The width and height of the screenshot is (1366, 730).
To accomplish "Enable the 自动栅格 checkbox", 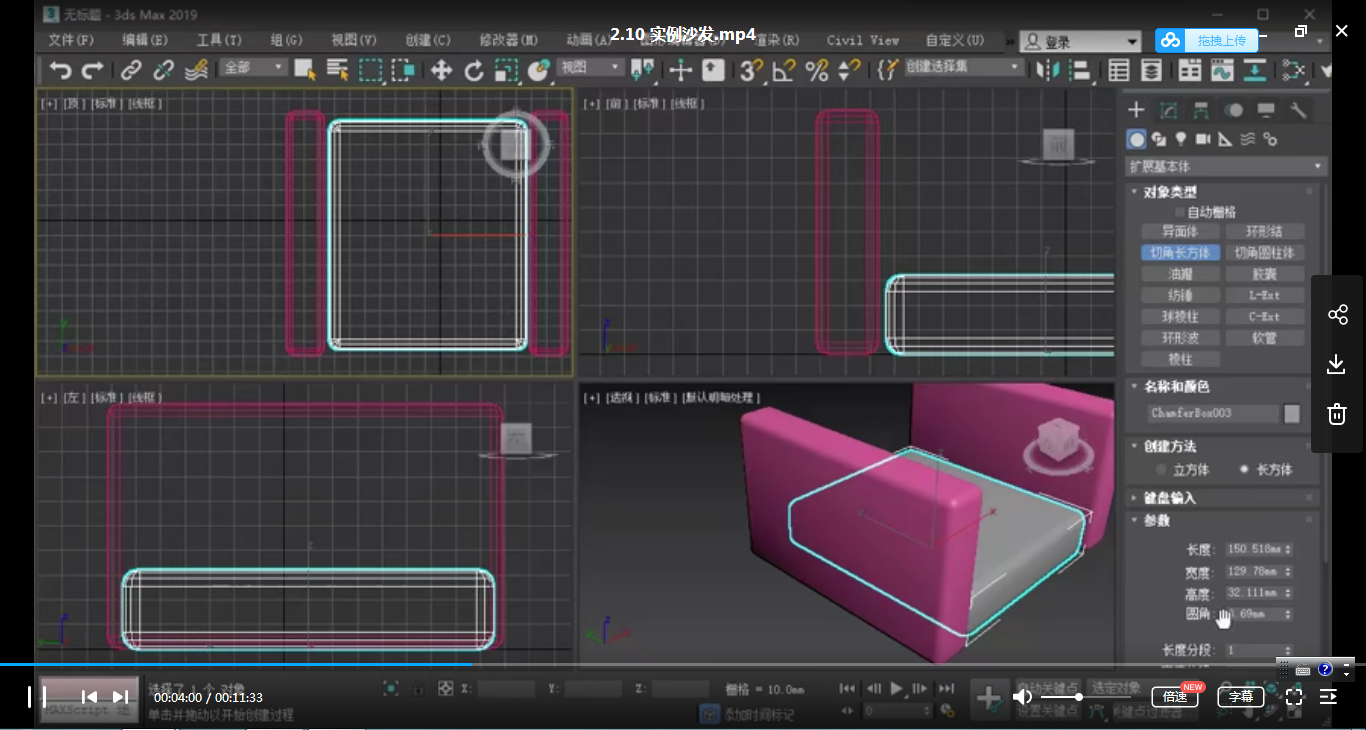I will point(1180,212).
